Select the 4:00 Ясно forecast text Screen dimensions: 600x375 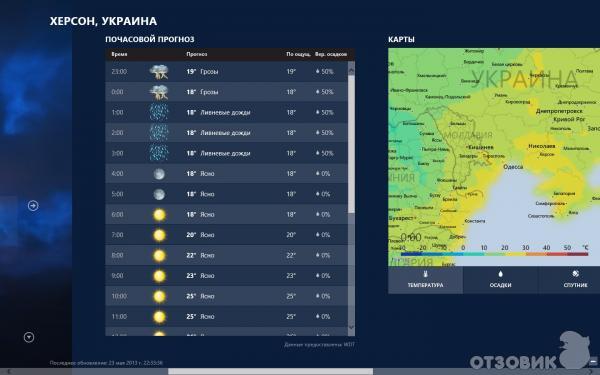[x=200, y=174]
